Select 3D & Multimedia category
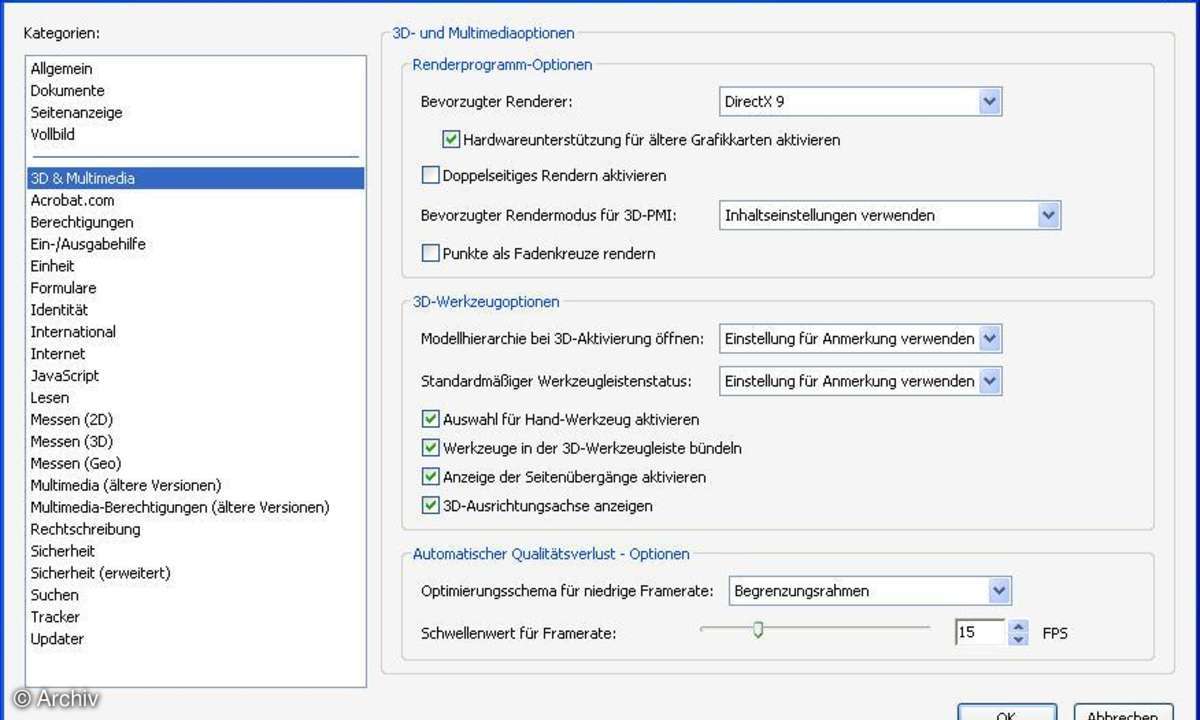Screen dimensions: 1200x720 pos(195,178)
